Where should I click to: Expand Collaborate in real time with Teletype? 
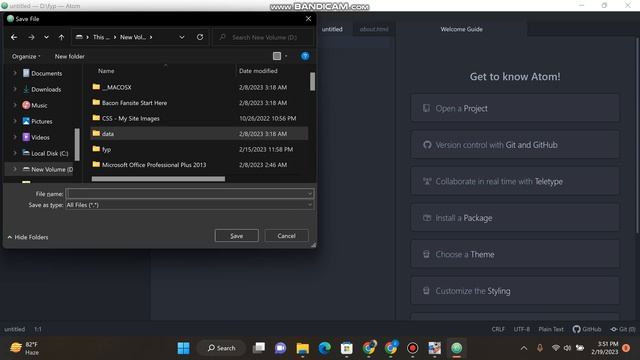[x=515, y=181]
